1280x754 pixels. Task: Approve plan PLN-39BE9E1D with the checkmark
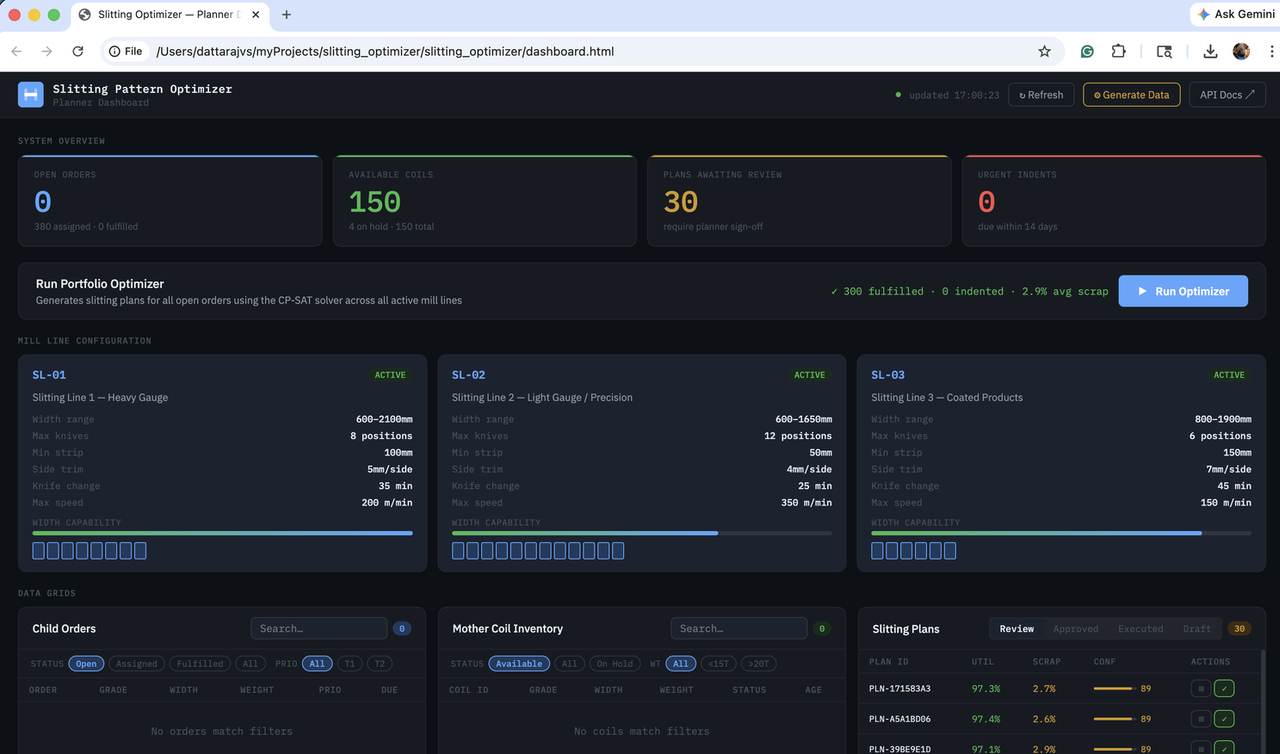1224,748
